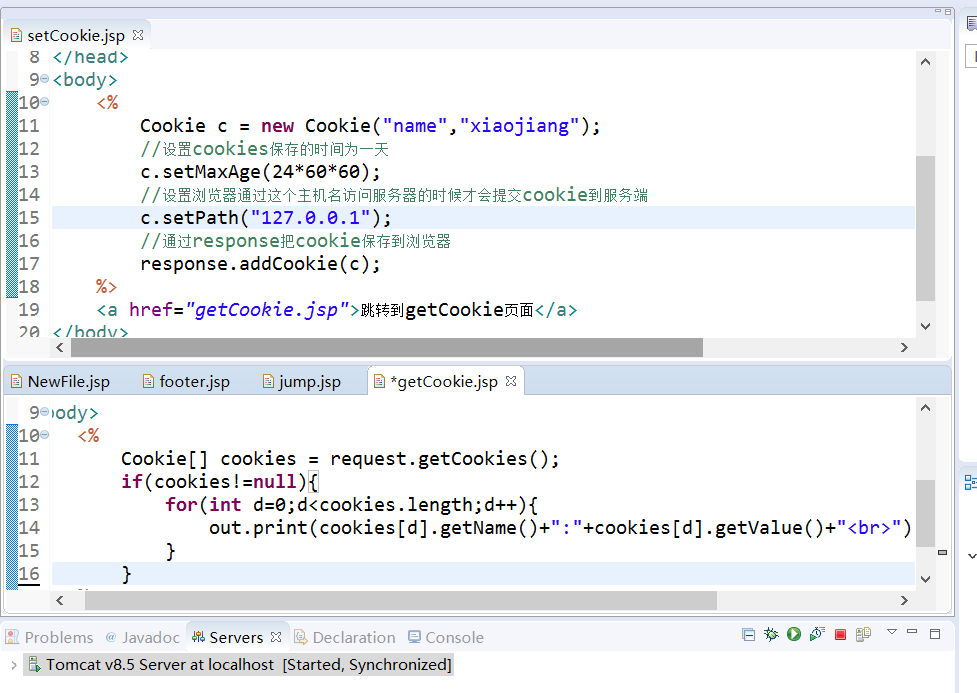The width and height of the screenshot is (977, 693).
Task: Select the NewFile.jsp editor tab
Action: [x=68, y=382]
